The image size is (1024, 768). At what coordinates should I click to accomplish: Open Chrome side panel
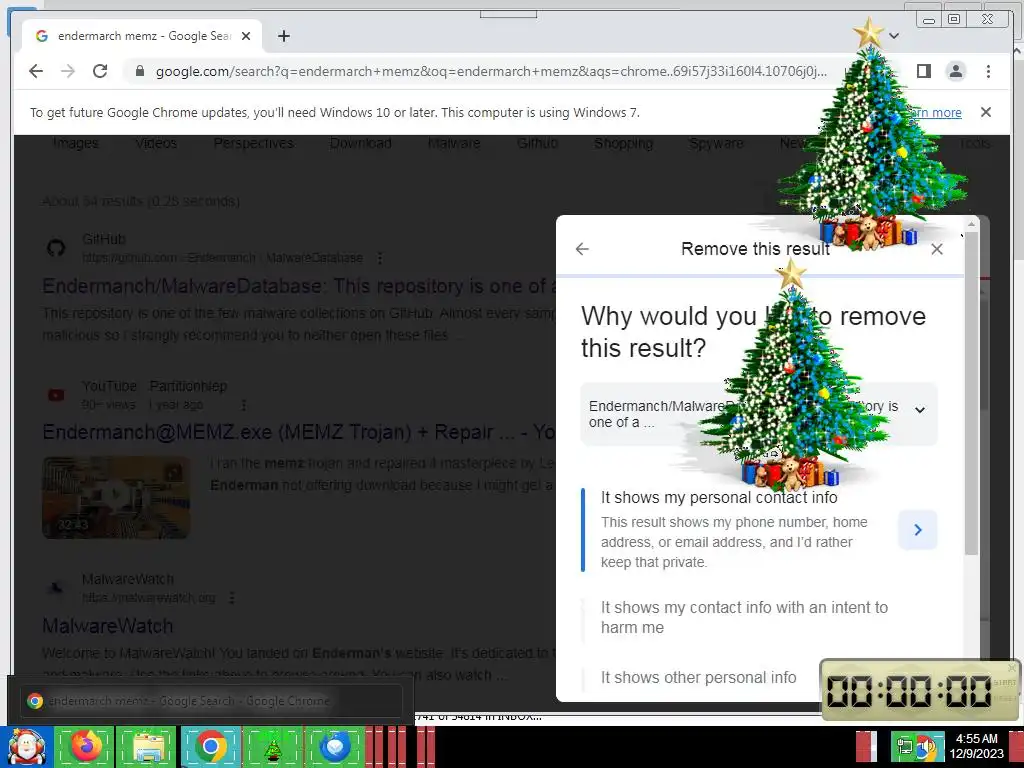coord(923,71)
